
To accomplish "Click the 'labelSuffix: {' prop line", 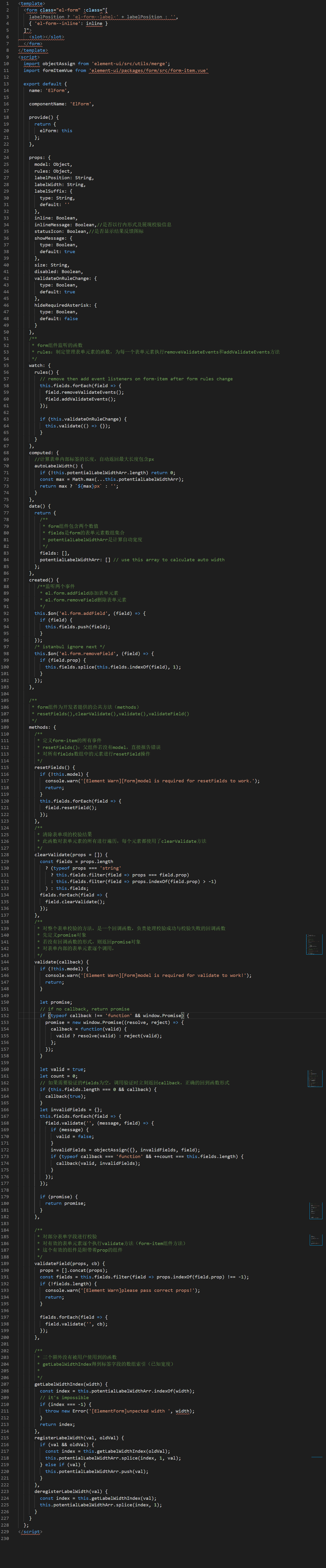I will 54,191.
